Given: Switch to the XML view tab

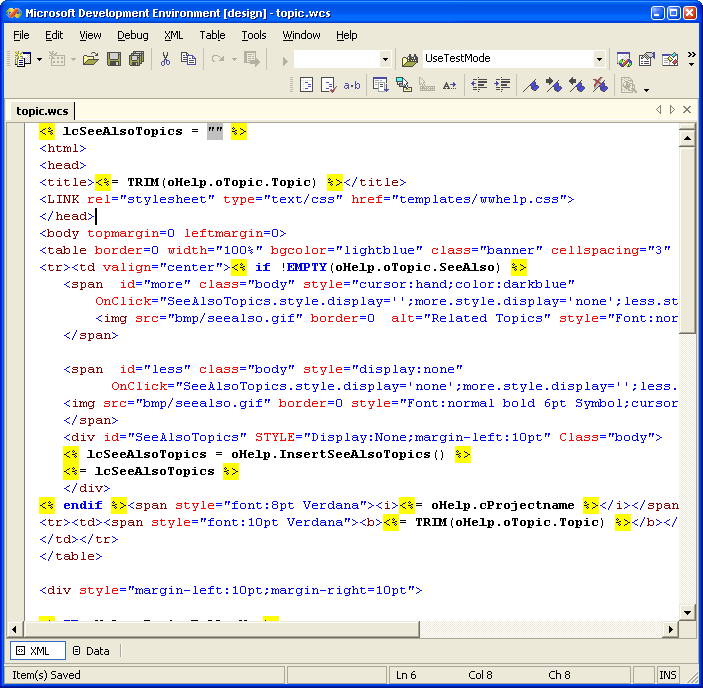Looking at the screenshot, I should (x=38, y=650).
